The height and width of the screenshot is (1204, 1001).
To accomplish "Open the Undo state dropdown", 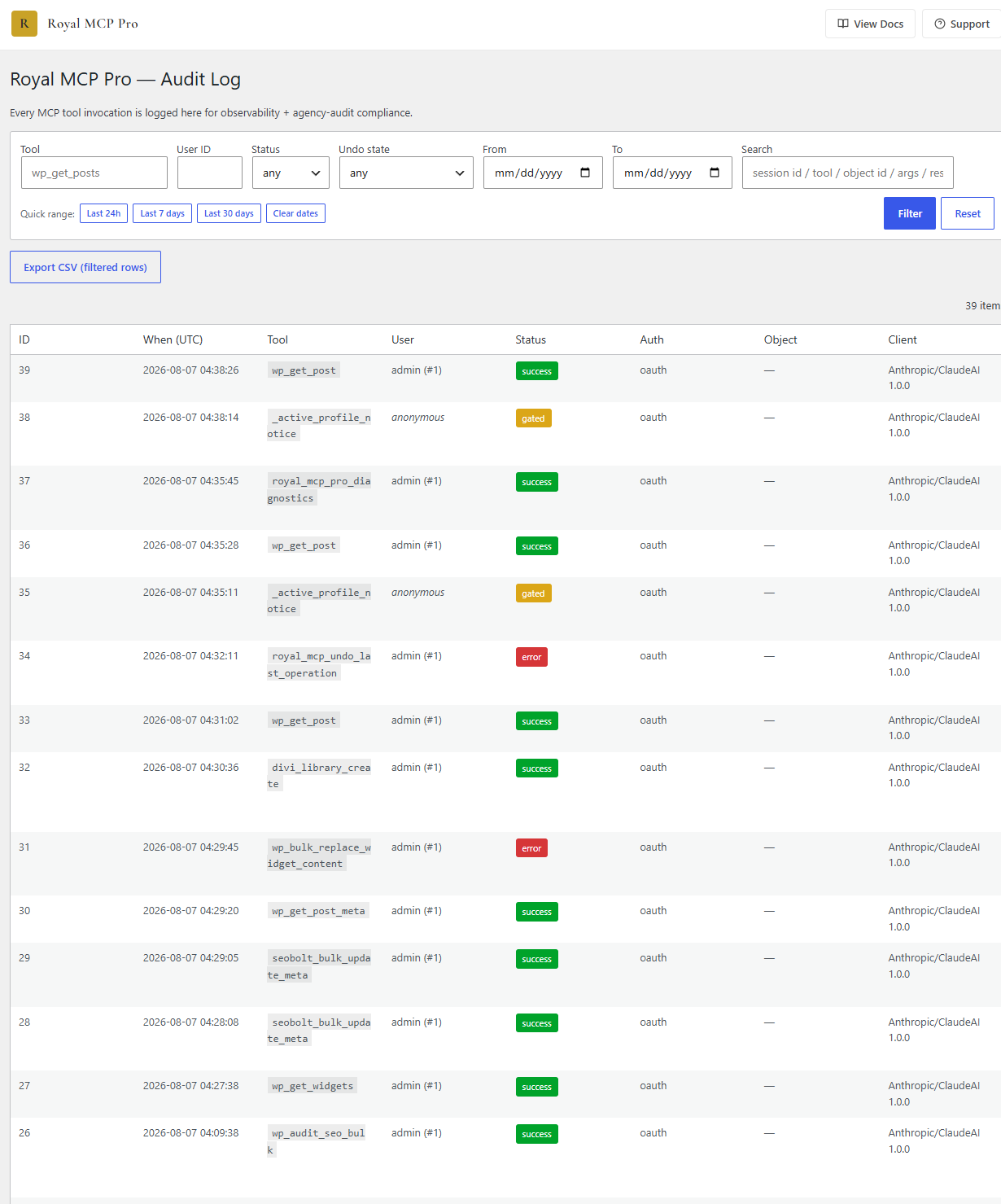I will [x=406, y=173].
